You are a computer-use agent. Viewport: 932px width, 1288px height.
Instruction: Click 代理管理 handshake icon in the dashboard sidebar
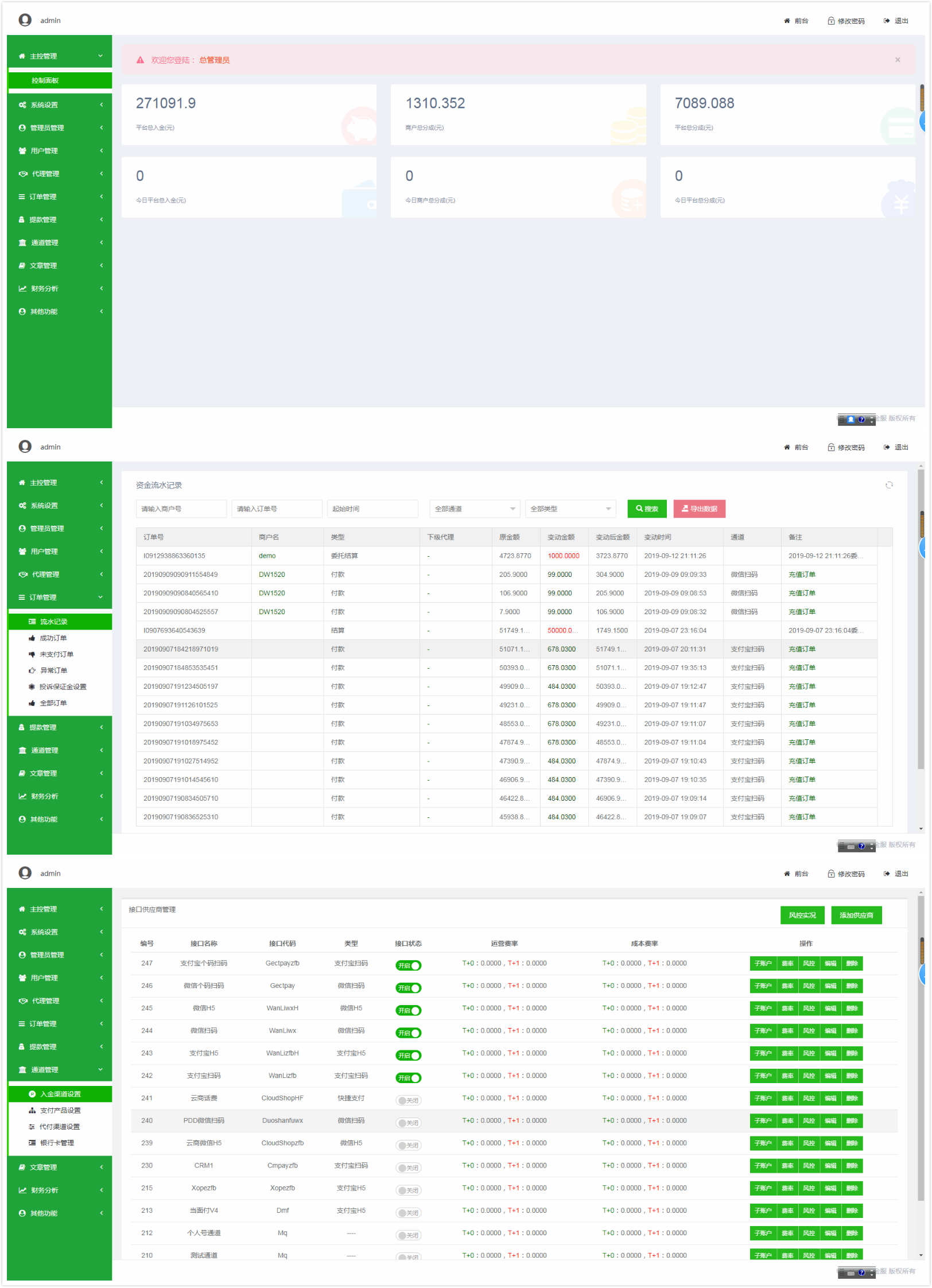23,174
